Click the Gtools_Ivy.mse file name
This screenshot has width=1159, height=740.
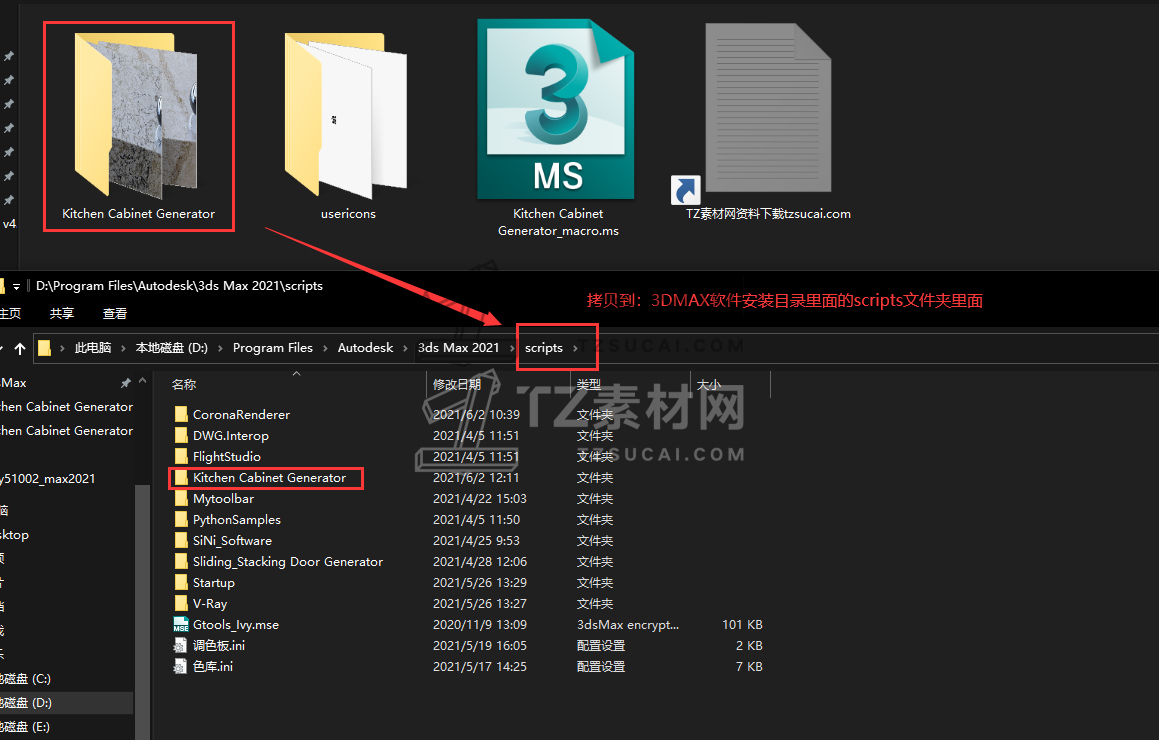236,625
